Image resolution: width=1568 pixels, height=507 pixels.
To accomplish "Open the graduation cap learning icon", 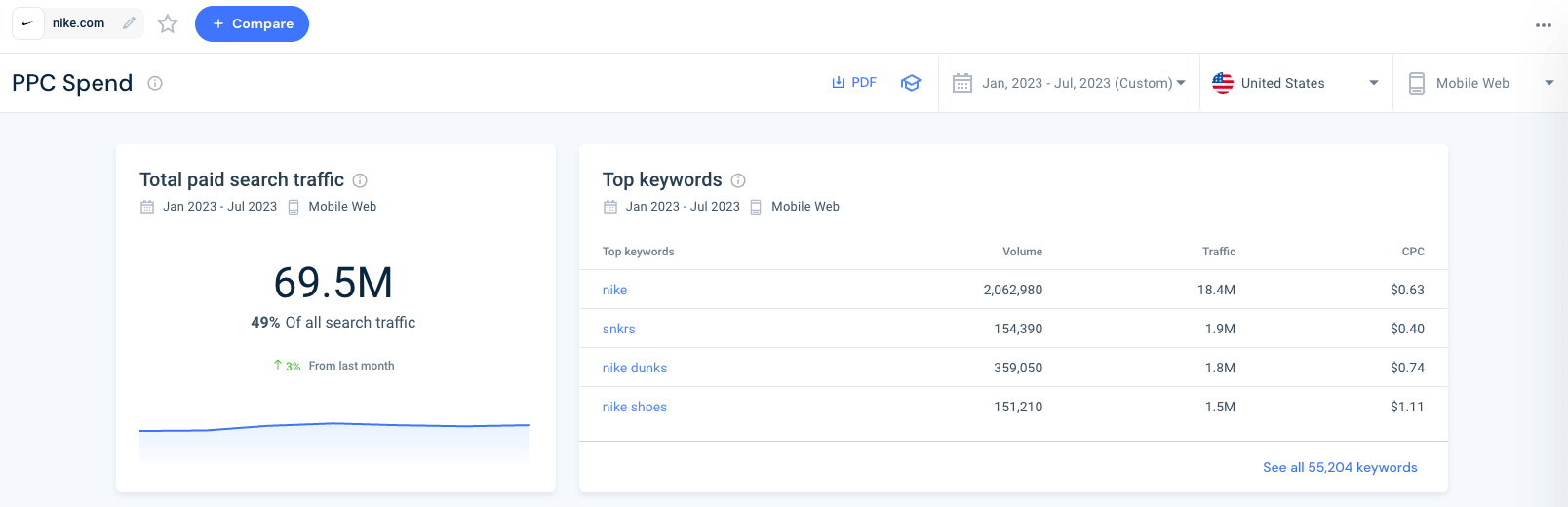I will [911, 83].
